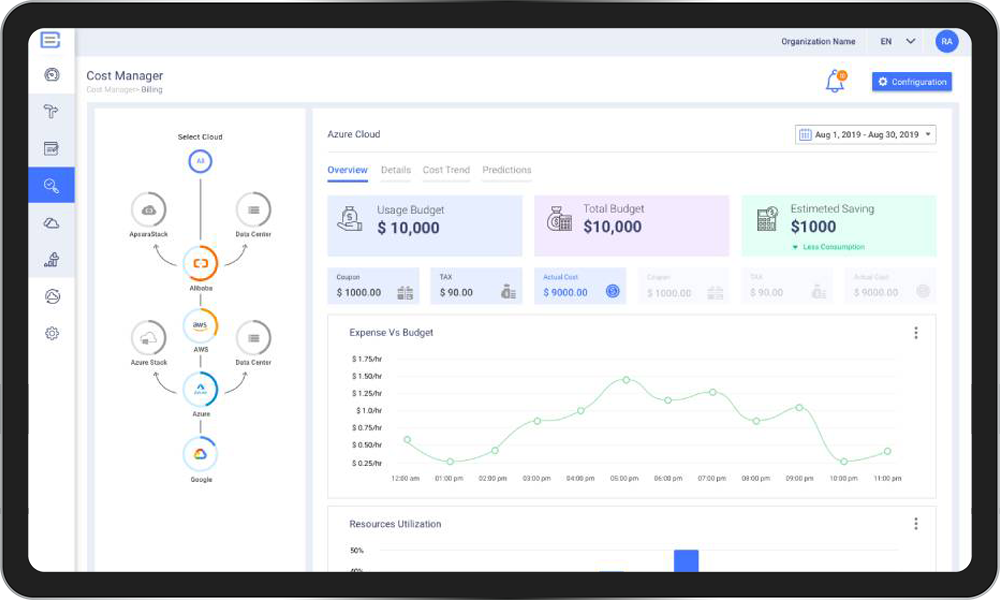Open the cloud sync sidebar icon
The height and width of the screenshot is (600, 1000).
52,296
